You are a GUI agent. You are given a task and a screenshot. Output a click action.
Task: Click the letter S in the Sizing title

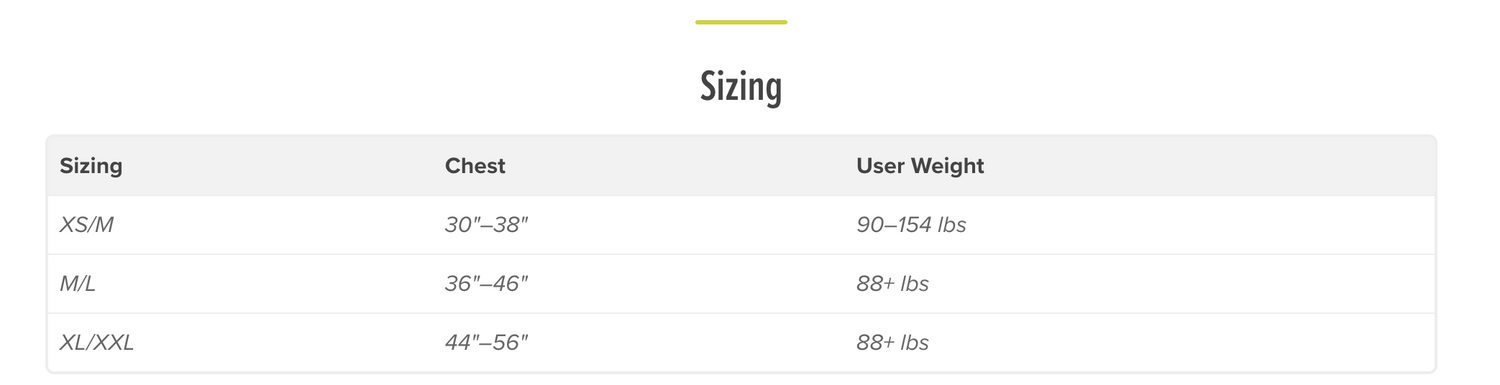(708, 86)
